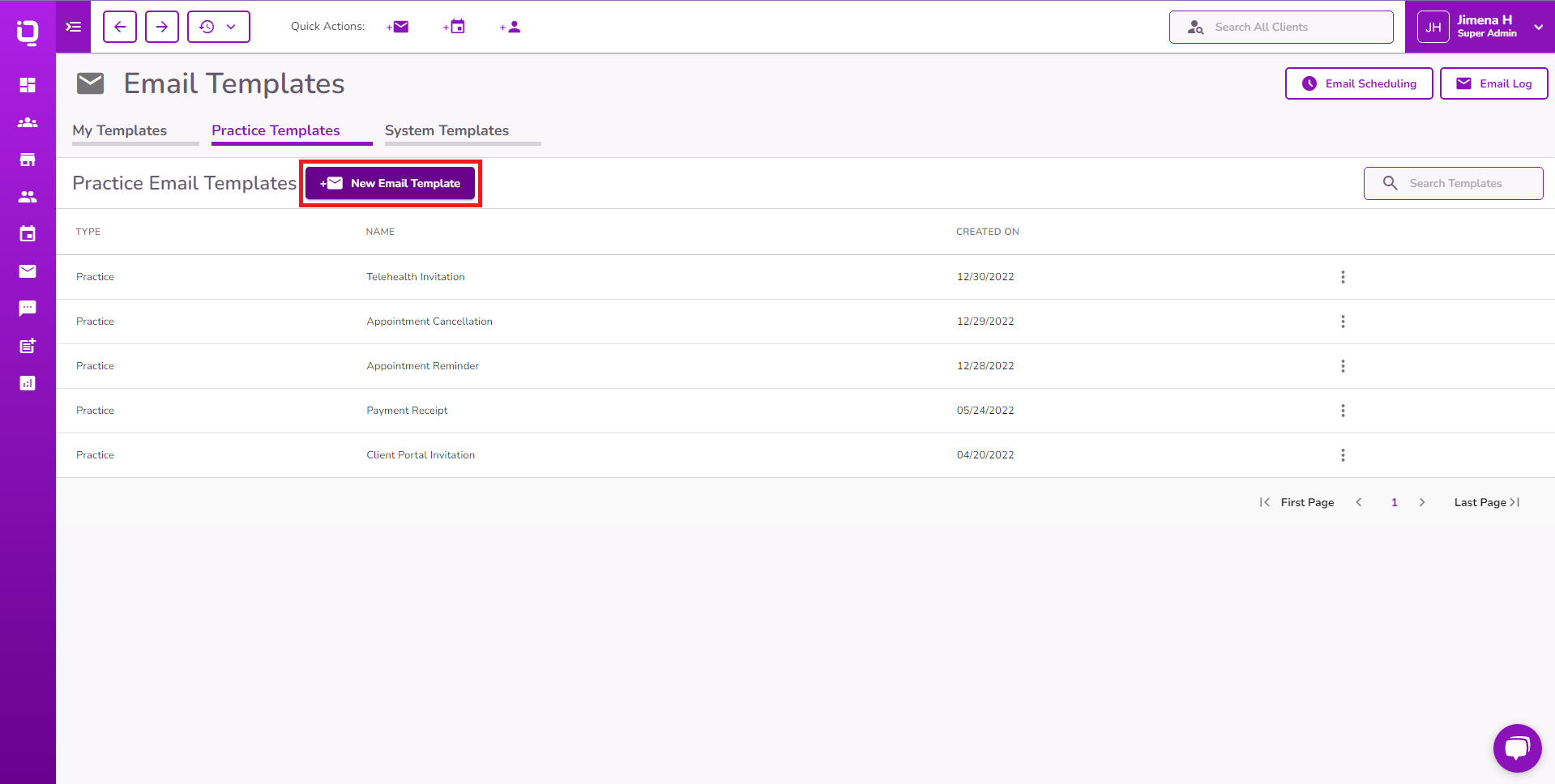
Task: Toggle the sidebar menu expand icon
Action: (x=74, y=27)
